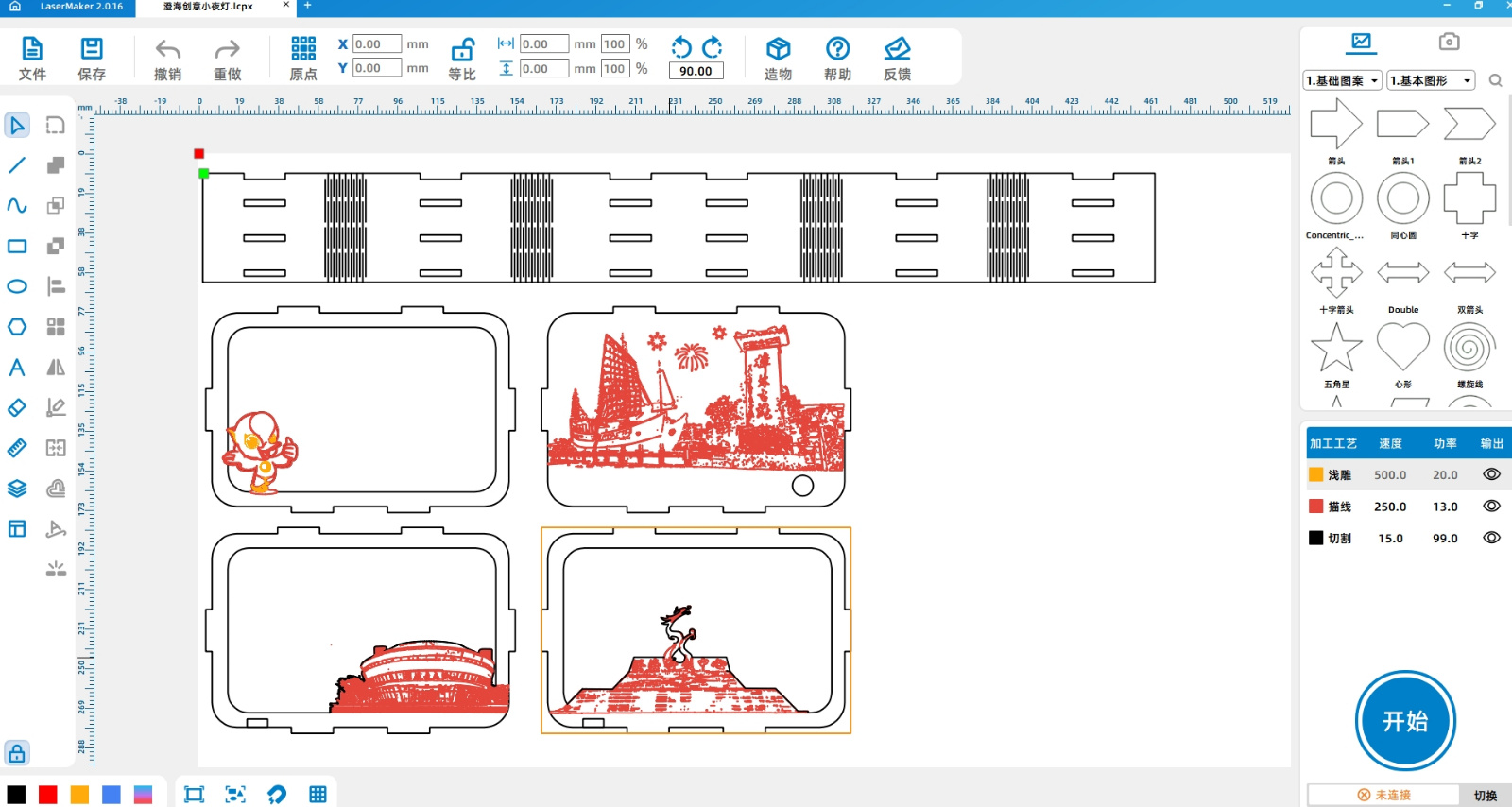Select the 澄海创意小夜灯.lcpx document tab
1512x807 pixels.
tap(209, 7)
